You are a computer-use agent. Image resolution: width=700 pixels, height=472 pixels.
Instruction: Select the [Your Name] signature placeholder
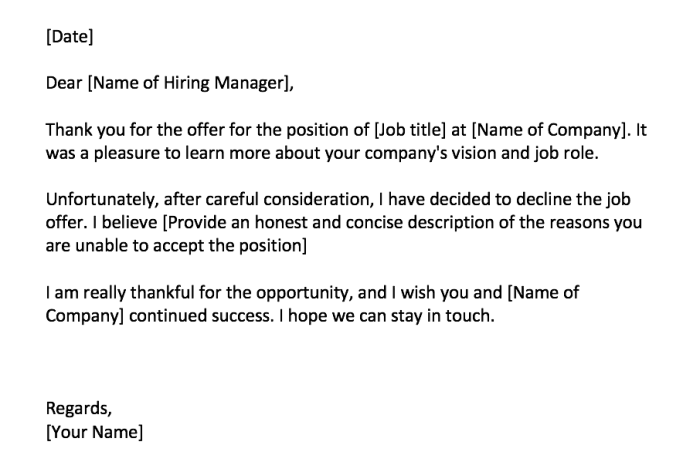point(95,433)
